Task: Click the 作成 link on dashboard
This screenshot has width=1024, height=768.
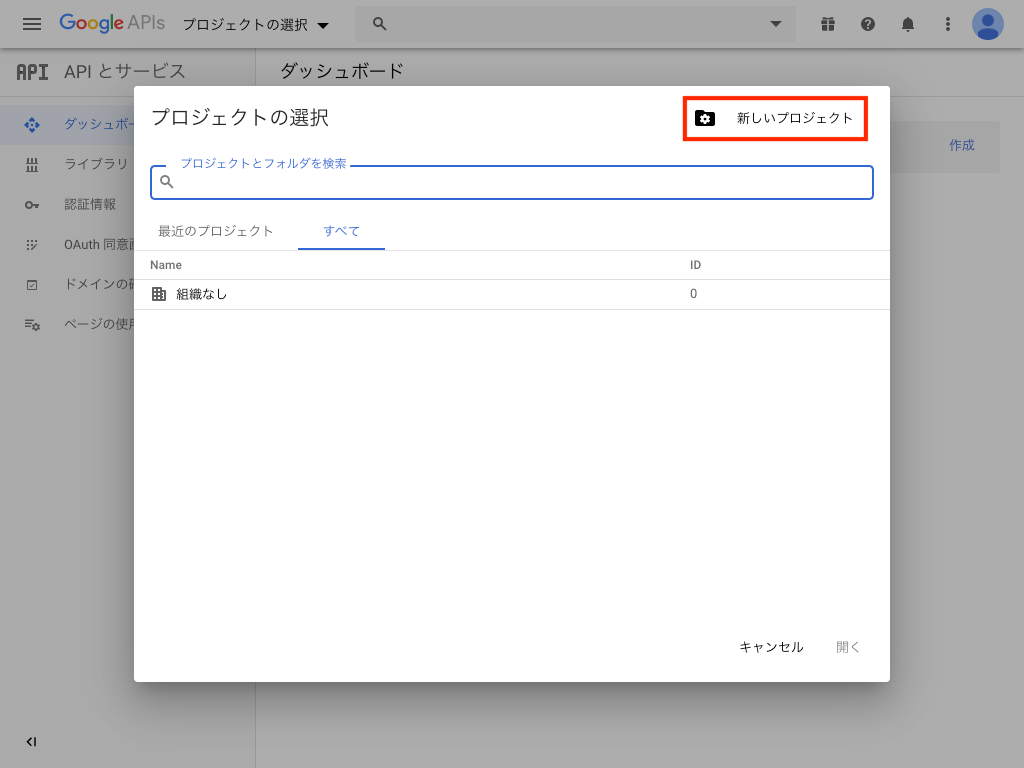Action: [x=961, y=146]
